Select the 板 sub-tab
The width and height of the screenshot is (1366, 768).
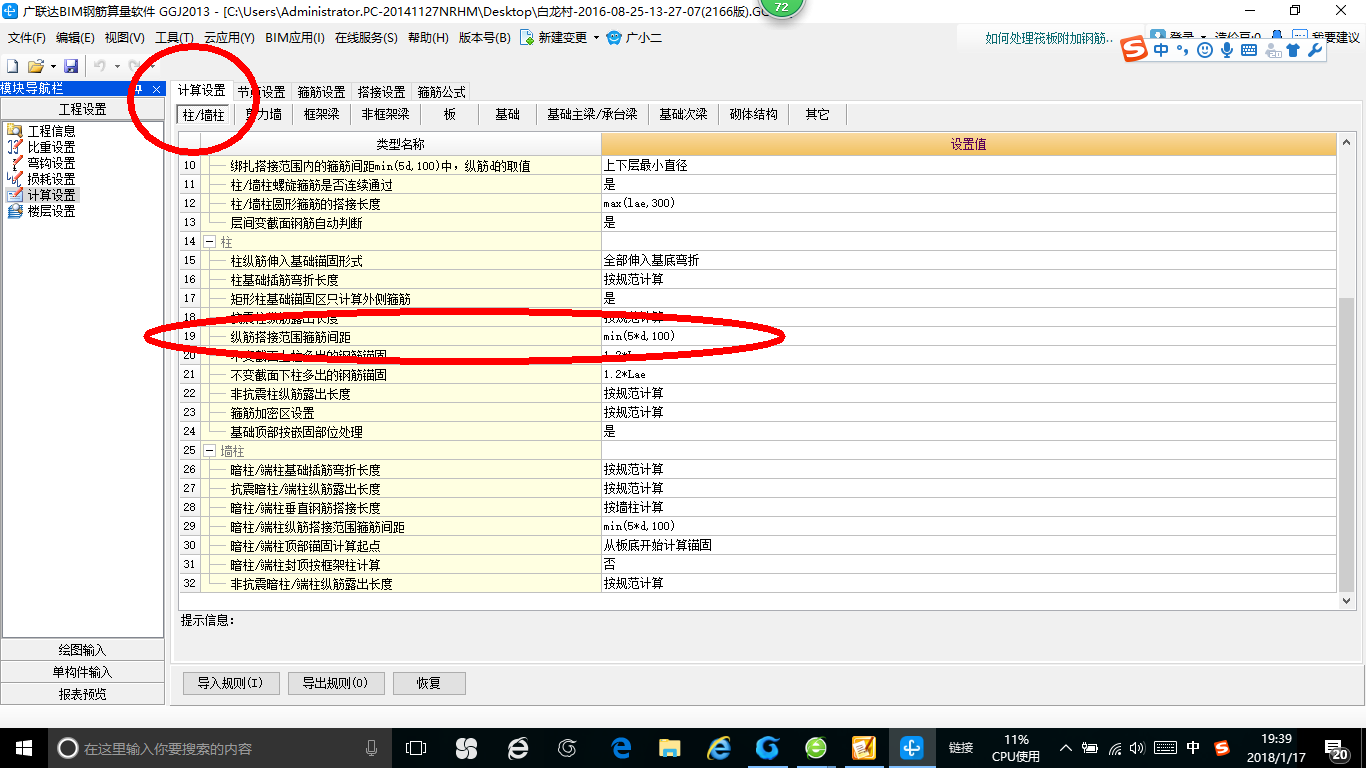[450, 115]
